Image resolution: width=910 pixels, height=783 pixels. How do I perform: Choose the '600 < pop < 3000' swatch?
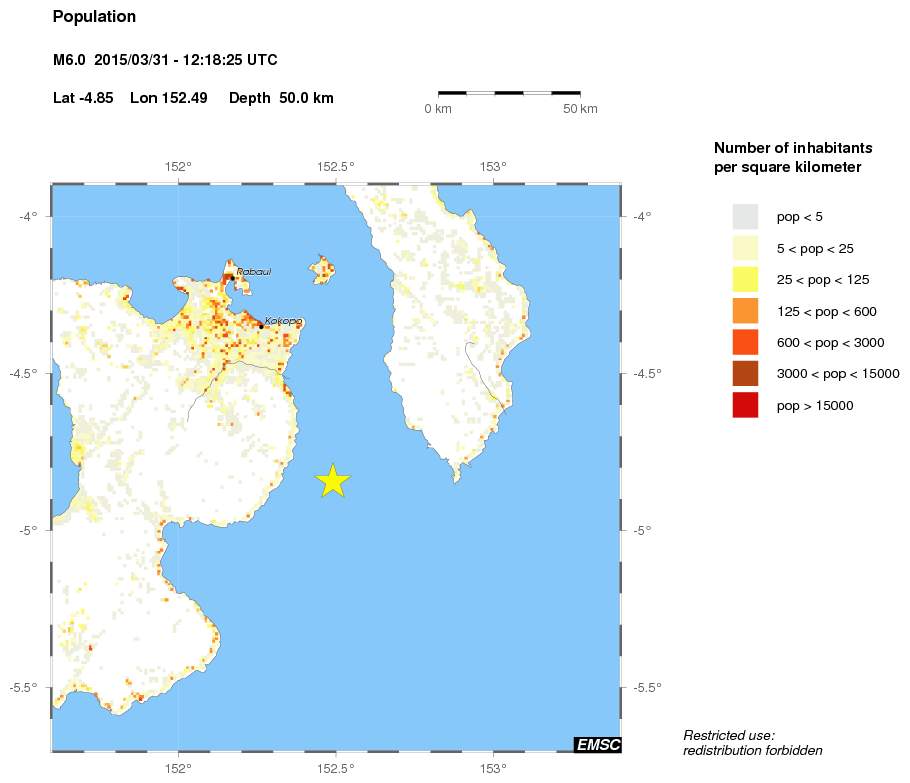coord(745,342)
